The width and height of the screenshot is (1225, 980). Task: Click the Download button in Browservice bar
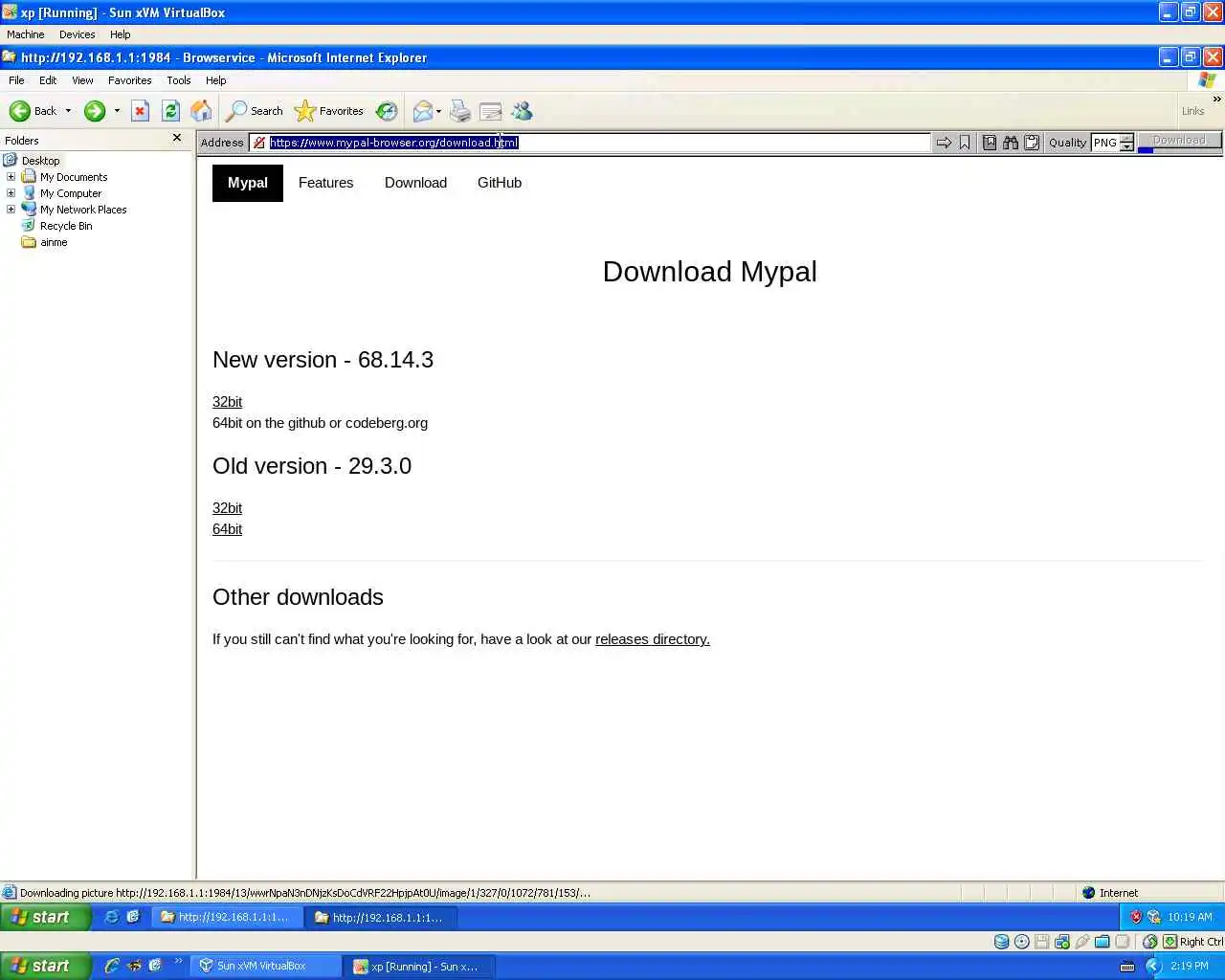1179,140
